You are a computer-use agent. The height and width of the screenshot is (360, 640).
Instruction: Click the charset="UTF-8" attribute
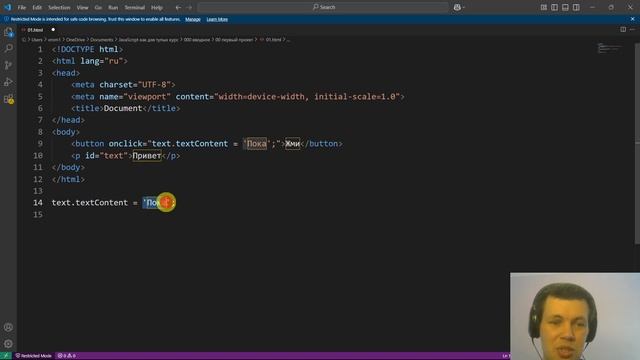[x=135, y=85]
